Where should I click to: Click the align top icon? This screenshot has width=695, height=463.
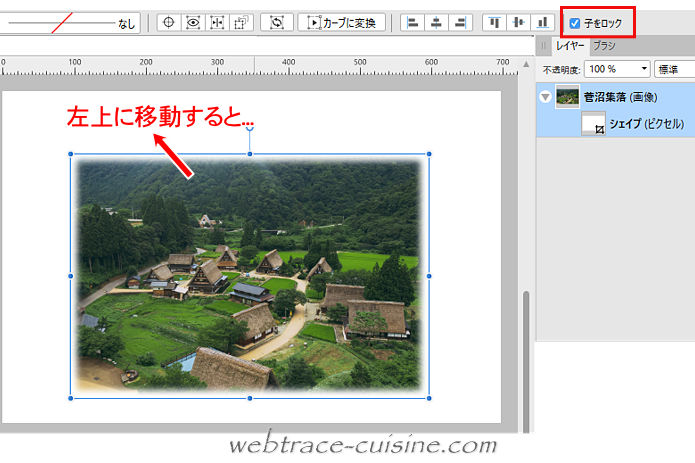495,22
